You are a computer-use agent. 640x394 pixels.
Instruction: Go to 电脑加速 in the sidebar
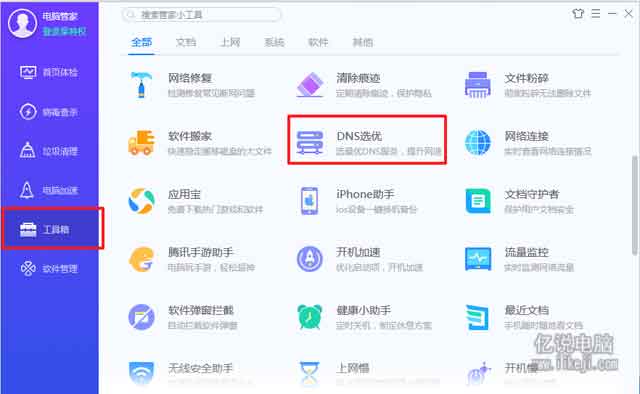point(49,190)
